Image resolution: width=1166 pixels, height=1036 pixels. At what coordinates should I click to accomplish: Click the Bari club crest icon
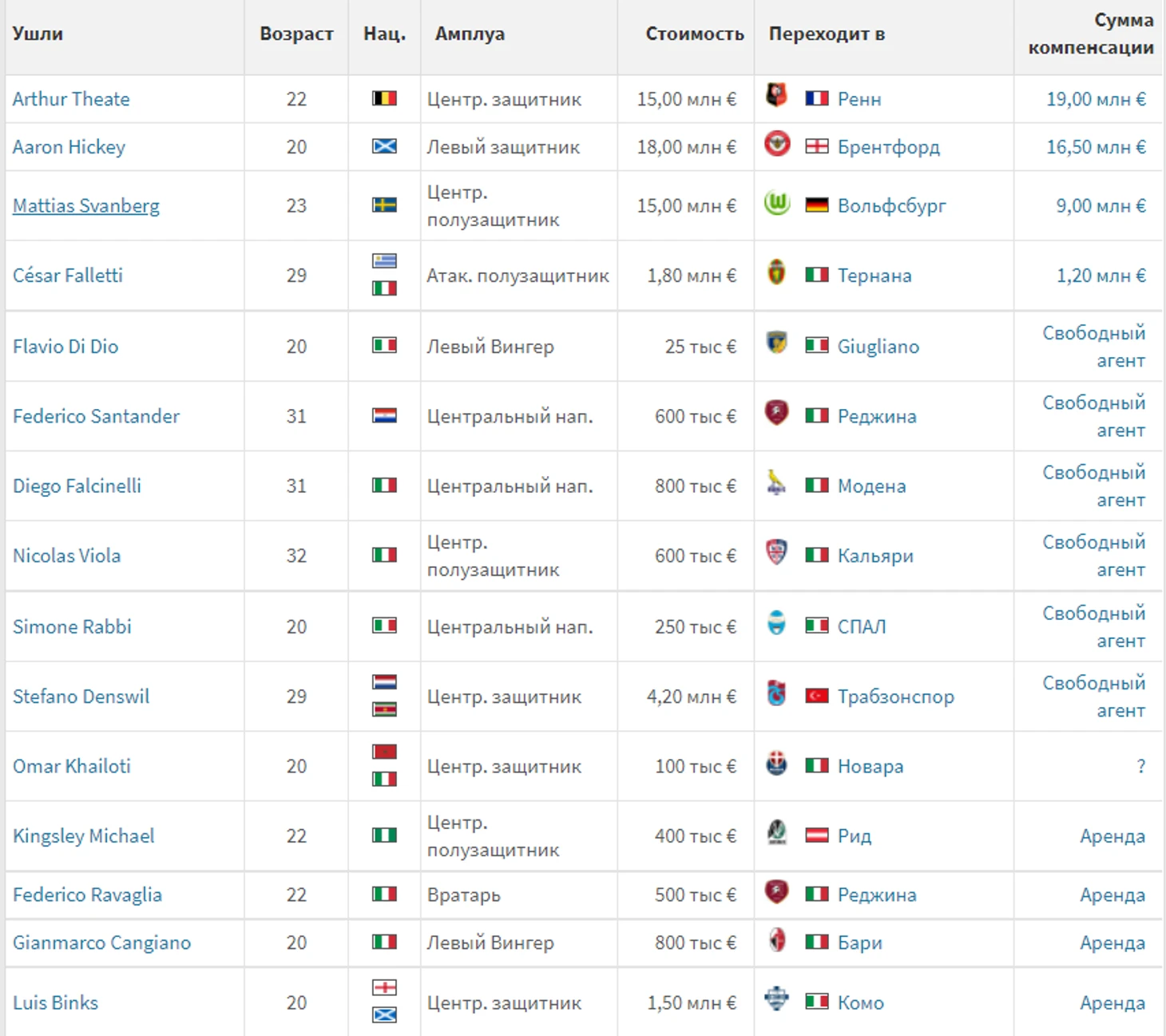tap(776, 940)
